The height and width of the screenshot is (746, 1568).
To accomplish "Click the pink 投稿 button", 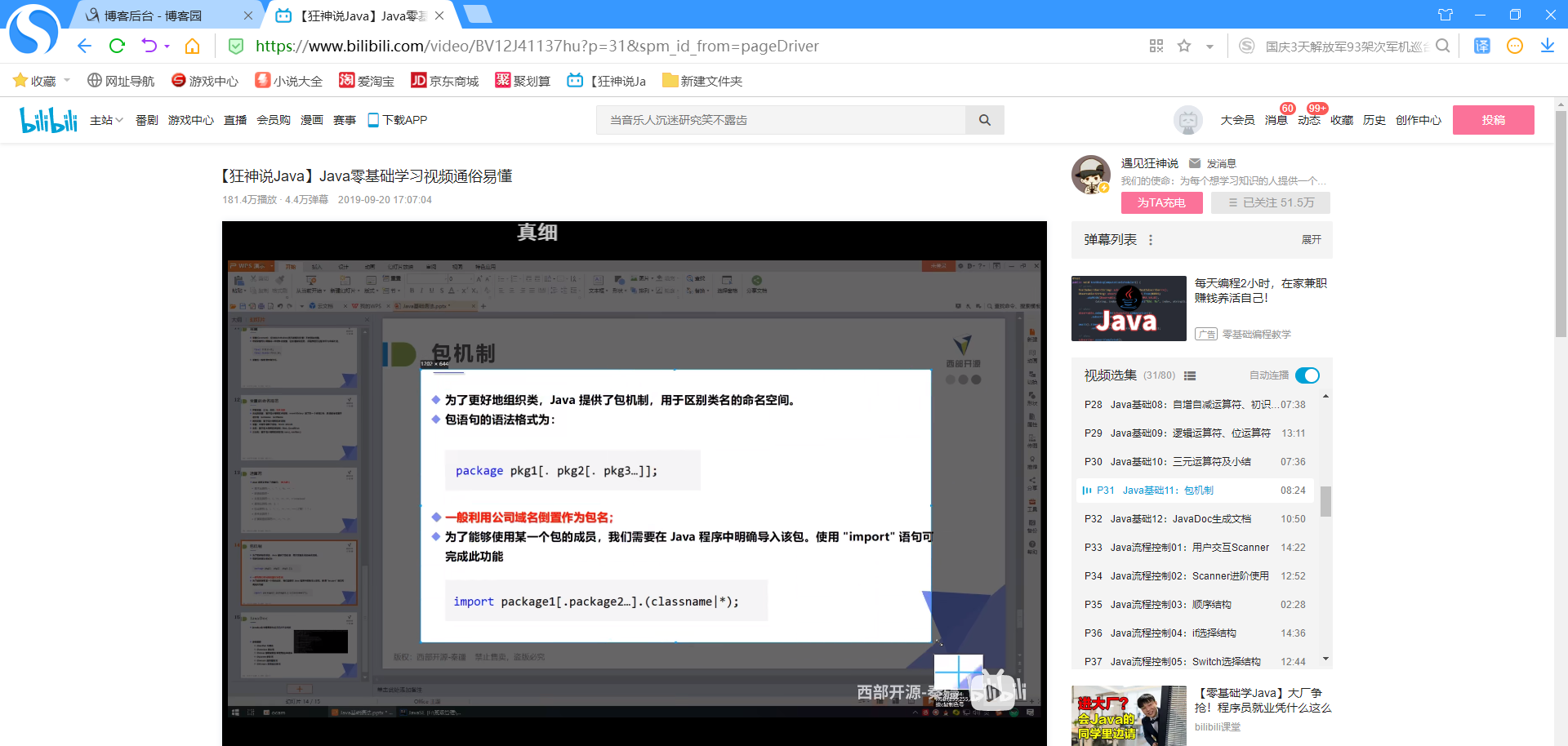I will (x=1494, y=120).
